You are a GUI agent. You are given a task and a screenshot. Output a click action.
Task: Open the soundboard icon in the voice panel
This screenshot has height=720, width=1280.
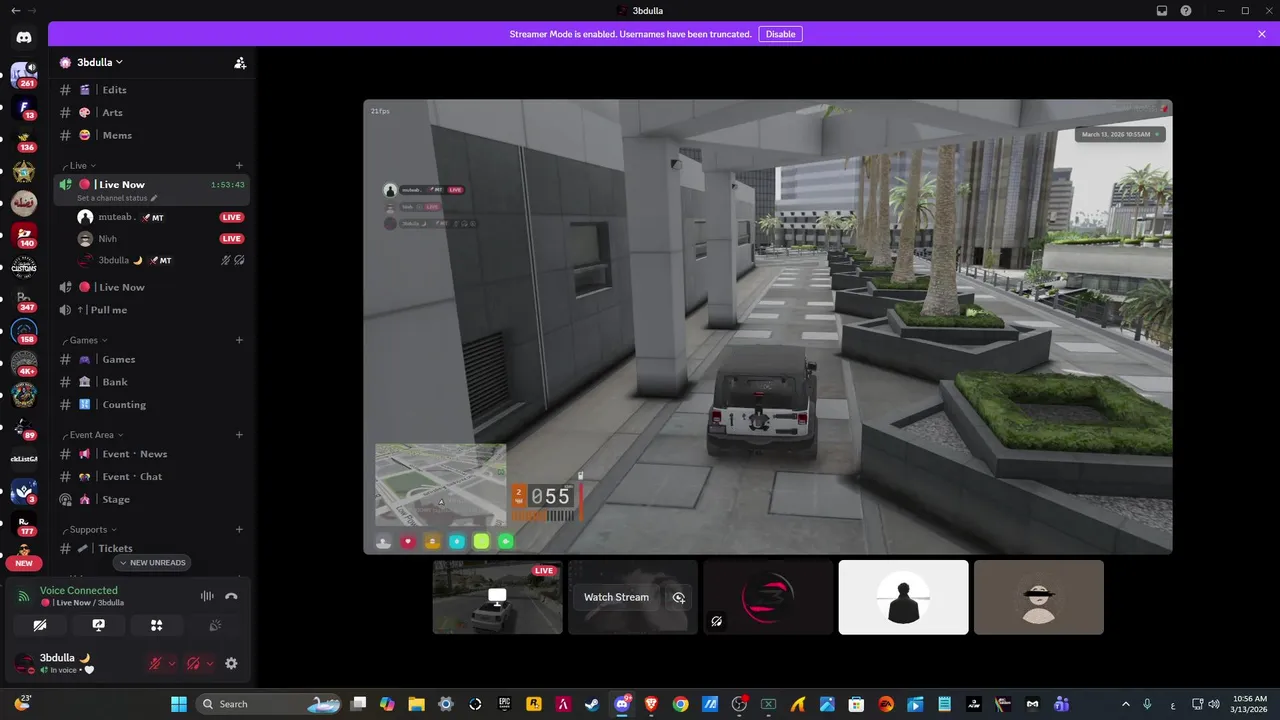[x=214, y=625]
